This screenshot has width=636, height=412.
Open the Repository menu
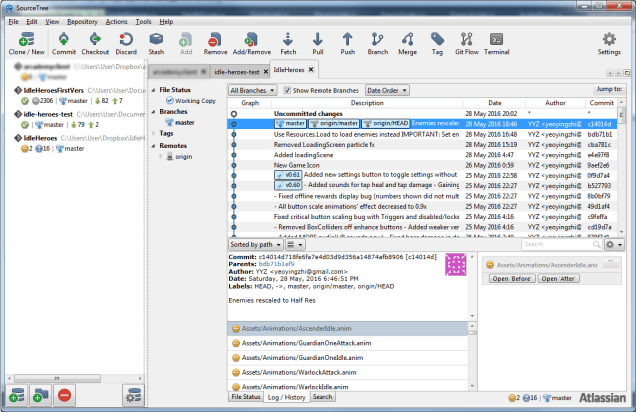click(83, 21)
